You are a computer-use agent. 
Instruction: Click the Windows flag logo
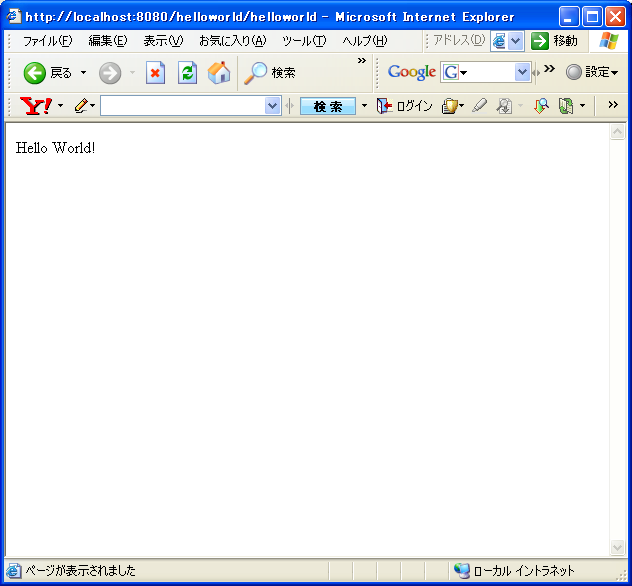point(609,41)
